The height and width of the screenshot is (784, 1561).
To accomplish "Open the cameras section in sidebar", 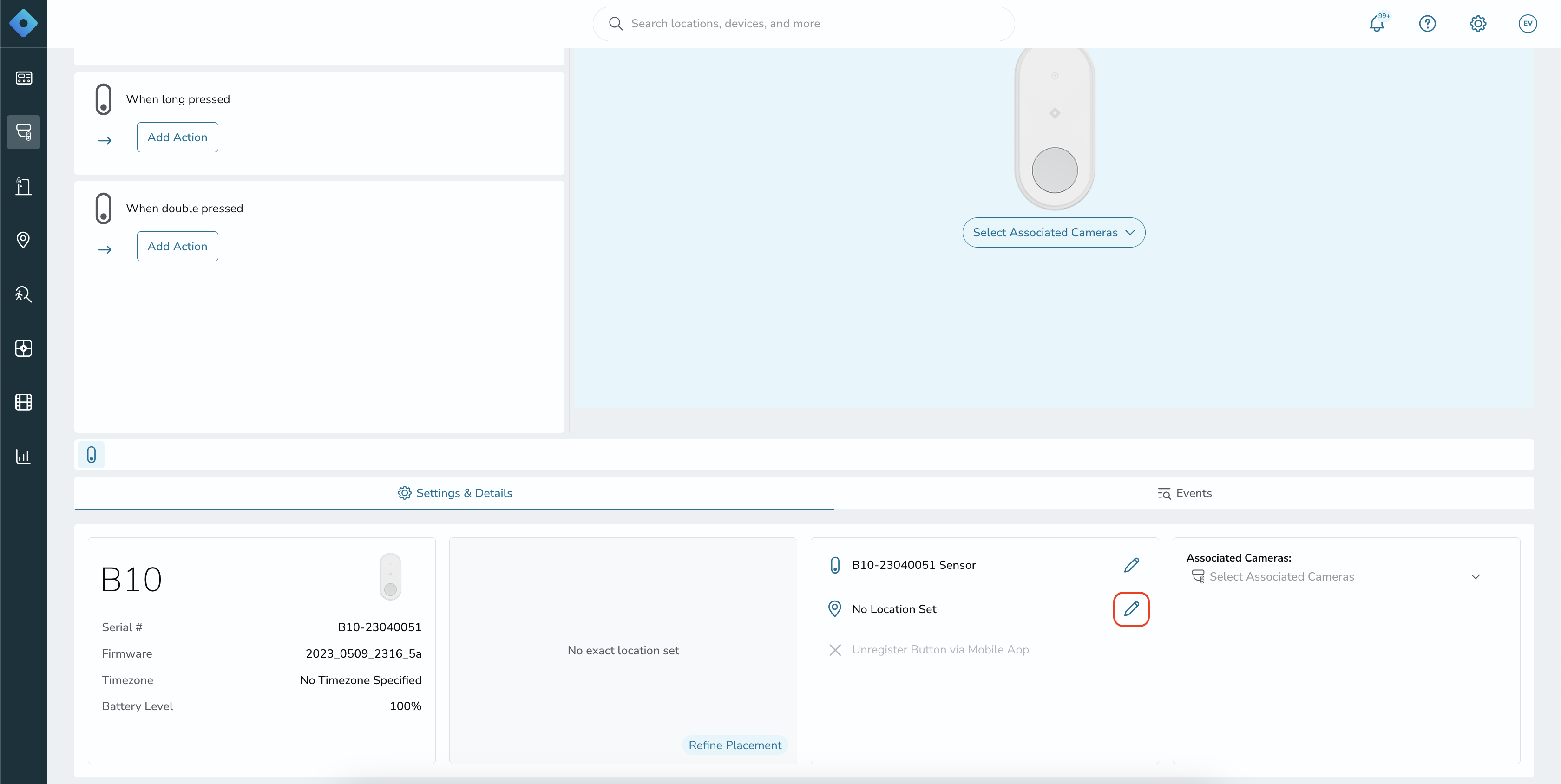I will (x=24, y=132).
